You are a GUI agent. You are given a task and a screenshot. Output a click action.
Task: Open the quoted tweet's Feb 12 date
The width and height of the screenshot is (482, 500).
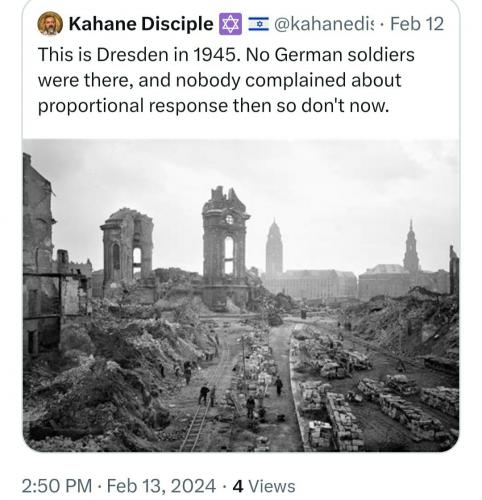(x=417, y=24)
